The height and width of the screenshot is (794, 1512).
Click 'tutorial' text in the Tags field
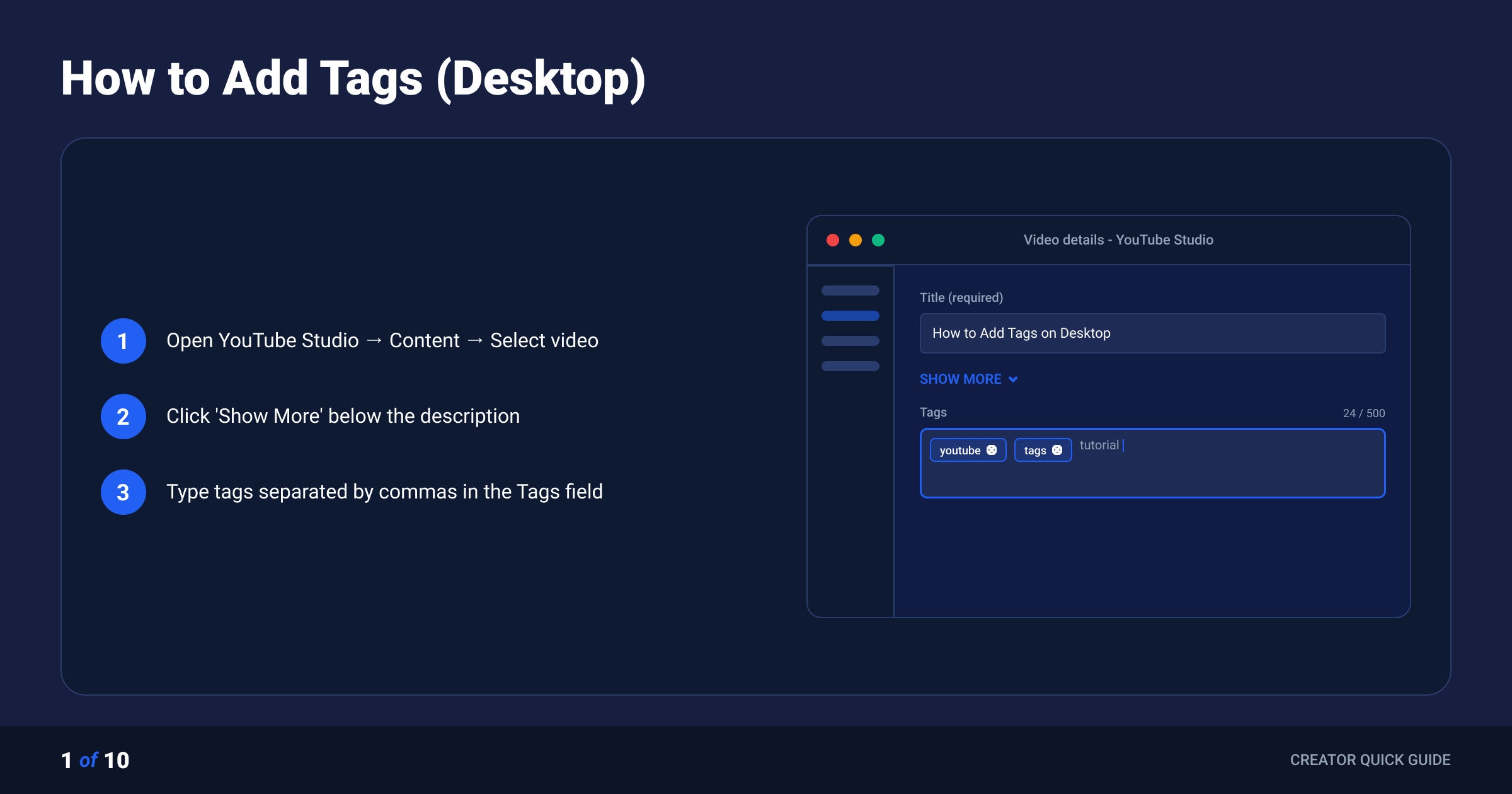pyautogui.click(x=1099, y=445)
